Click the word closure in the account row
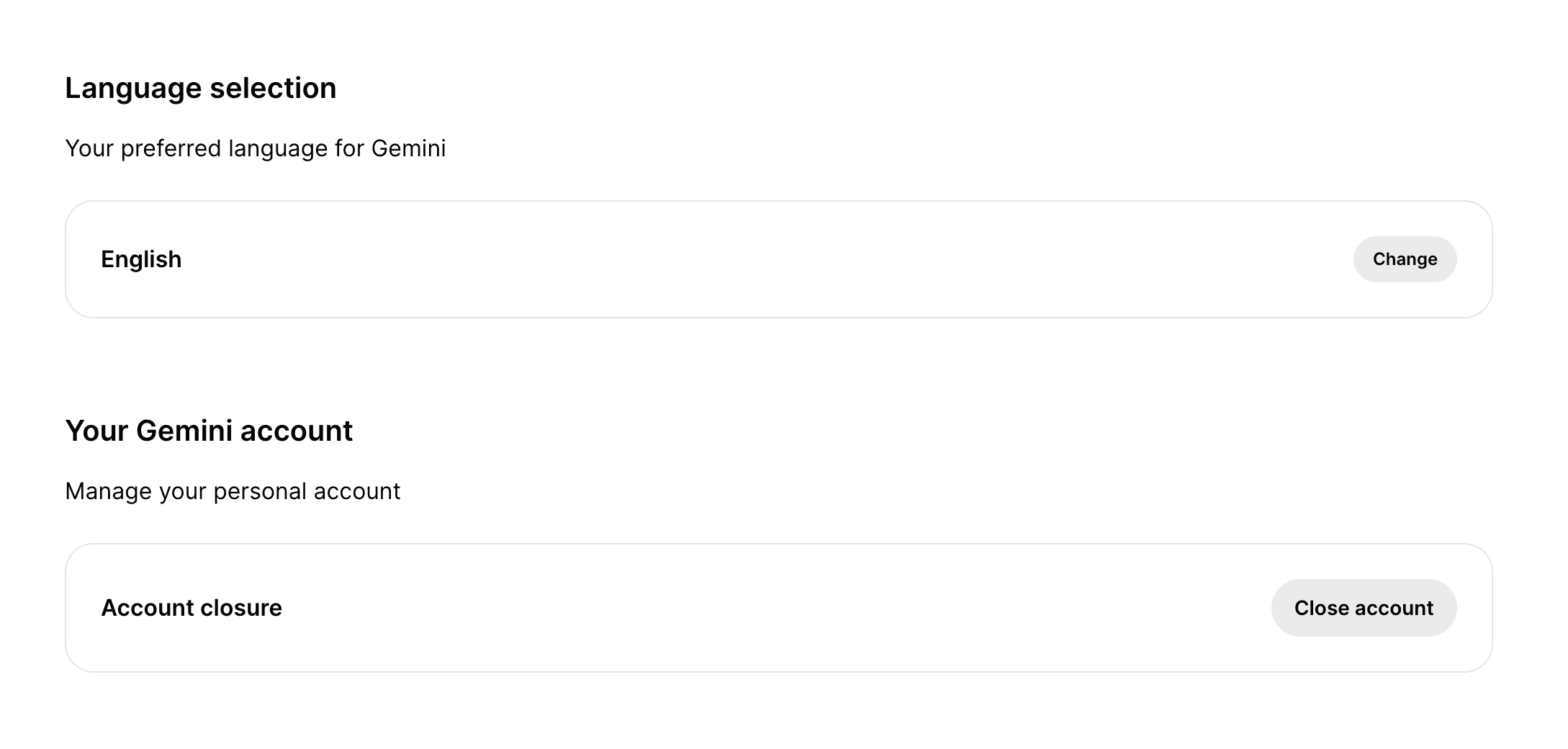The height and width of the screenshot is (749, 1568). (241, 608)
